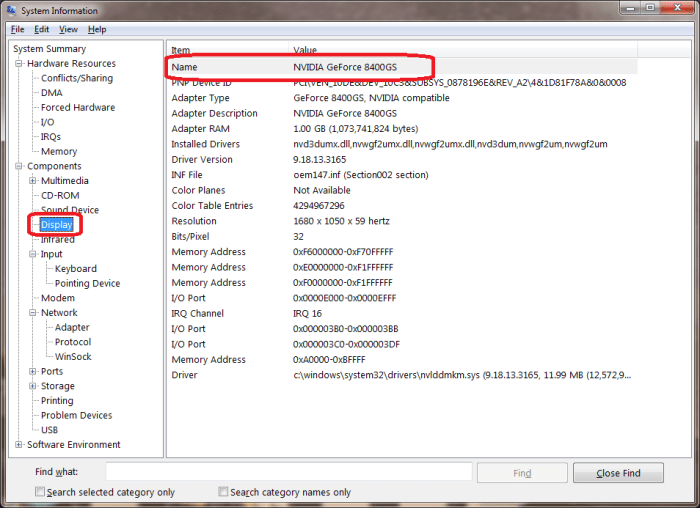Click the Find button

point(522,473)
